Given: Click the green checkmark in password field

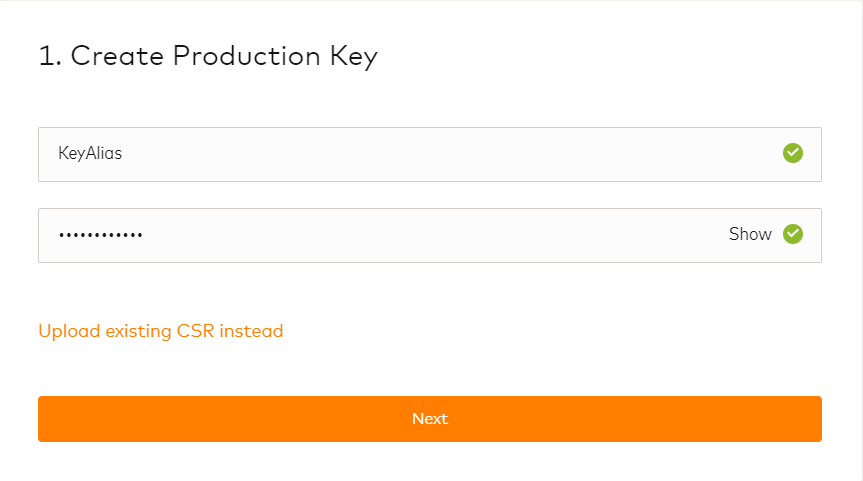Looking at the screenshot, I should (793, 234).
